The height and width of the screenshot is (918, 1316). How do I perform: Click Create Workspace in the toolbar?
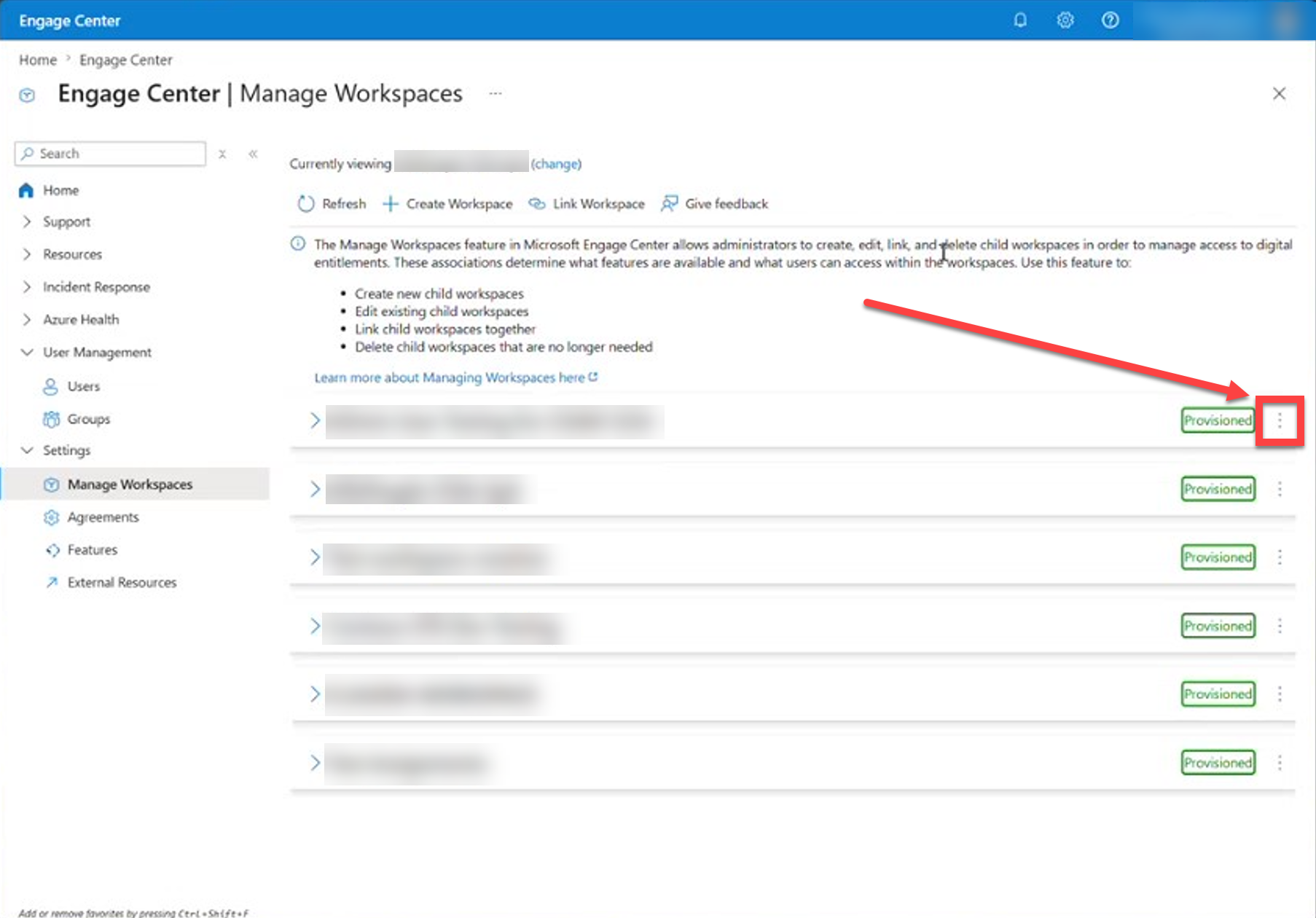pyautogui.click(x=447, y=204)
